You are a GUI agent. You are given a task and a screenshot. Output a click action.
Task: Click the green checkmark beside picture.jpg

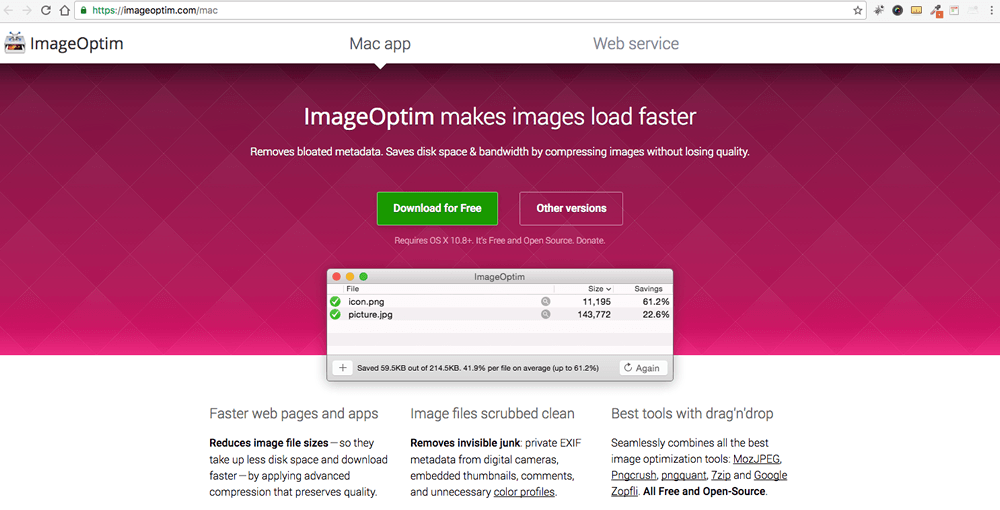coord(335,314)
